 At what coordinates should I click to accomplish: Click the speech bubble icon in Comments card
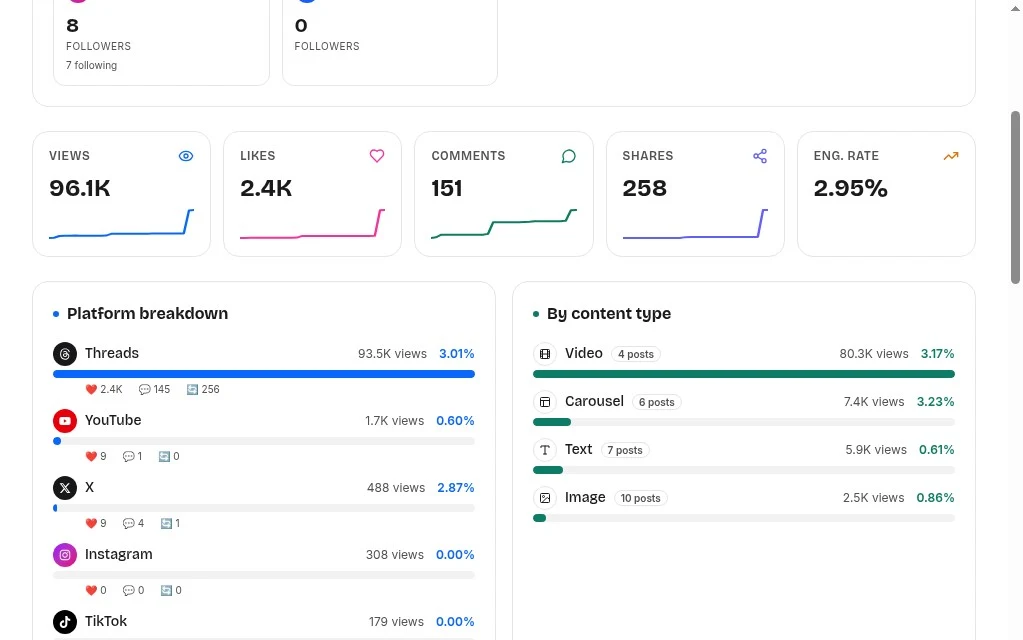pyautogui.click(x=568, y=156)
